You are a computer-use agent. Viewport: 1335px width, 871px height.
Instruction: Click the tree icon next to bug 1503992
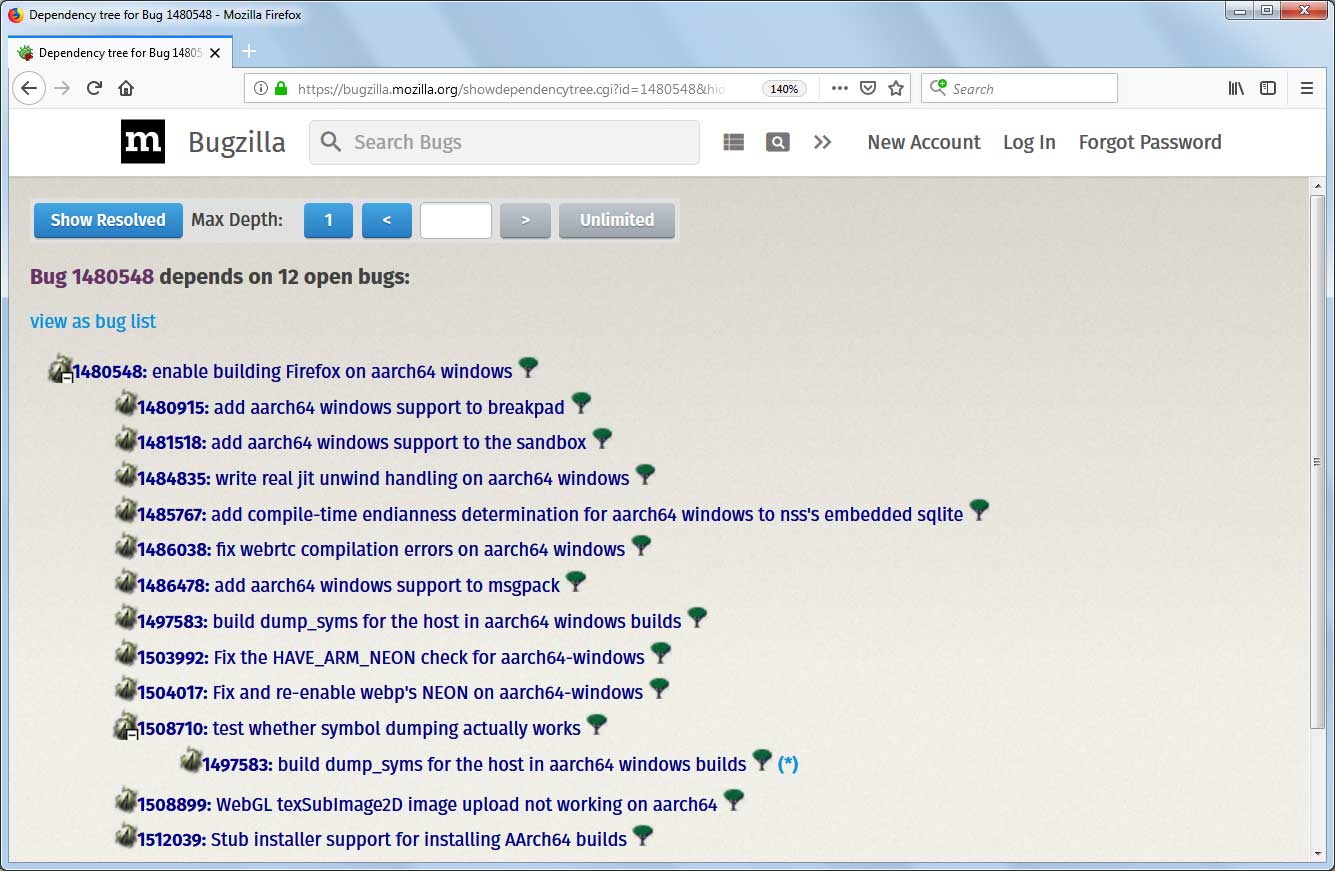point(660,654)
